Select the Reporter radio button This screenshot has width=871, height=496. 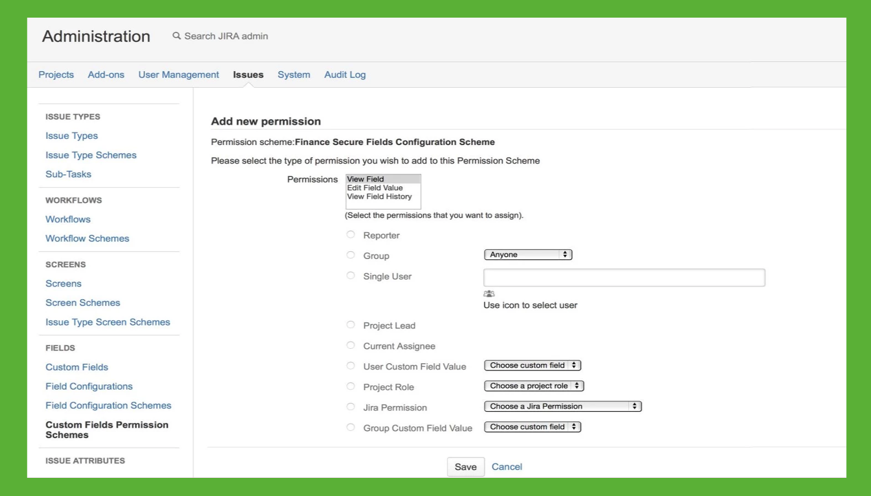tap(351, 235)
